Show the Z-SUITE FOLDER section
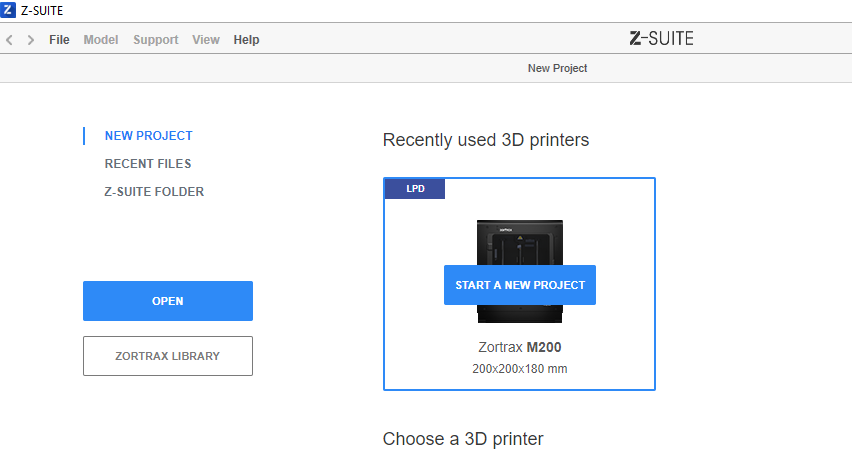852x464 pixels. [x=154, y=192]
